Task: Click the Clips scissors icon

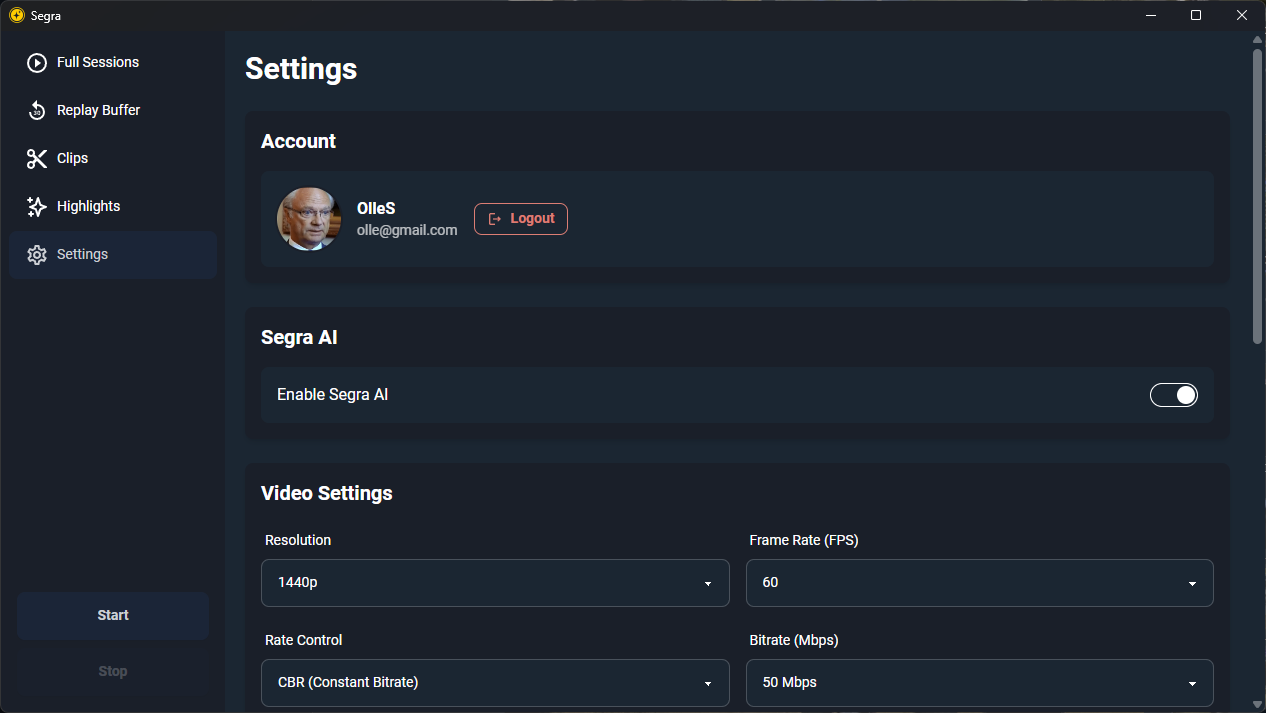Action: pyautogui.click(x=37, y=158)
